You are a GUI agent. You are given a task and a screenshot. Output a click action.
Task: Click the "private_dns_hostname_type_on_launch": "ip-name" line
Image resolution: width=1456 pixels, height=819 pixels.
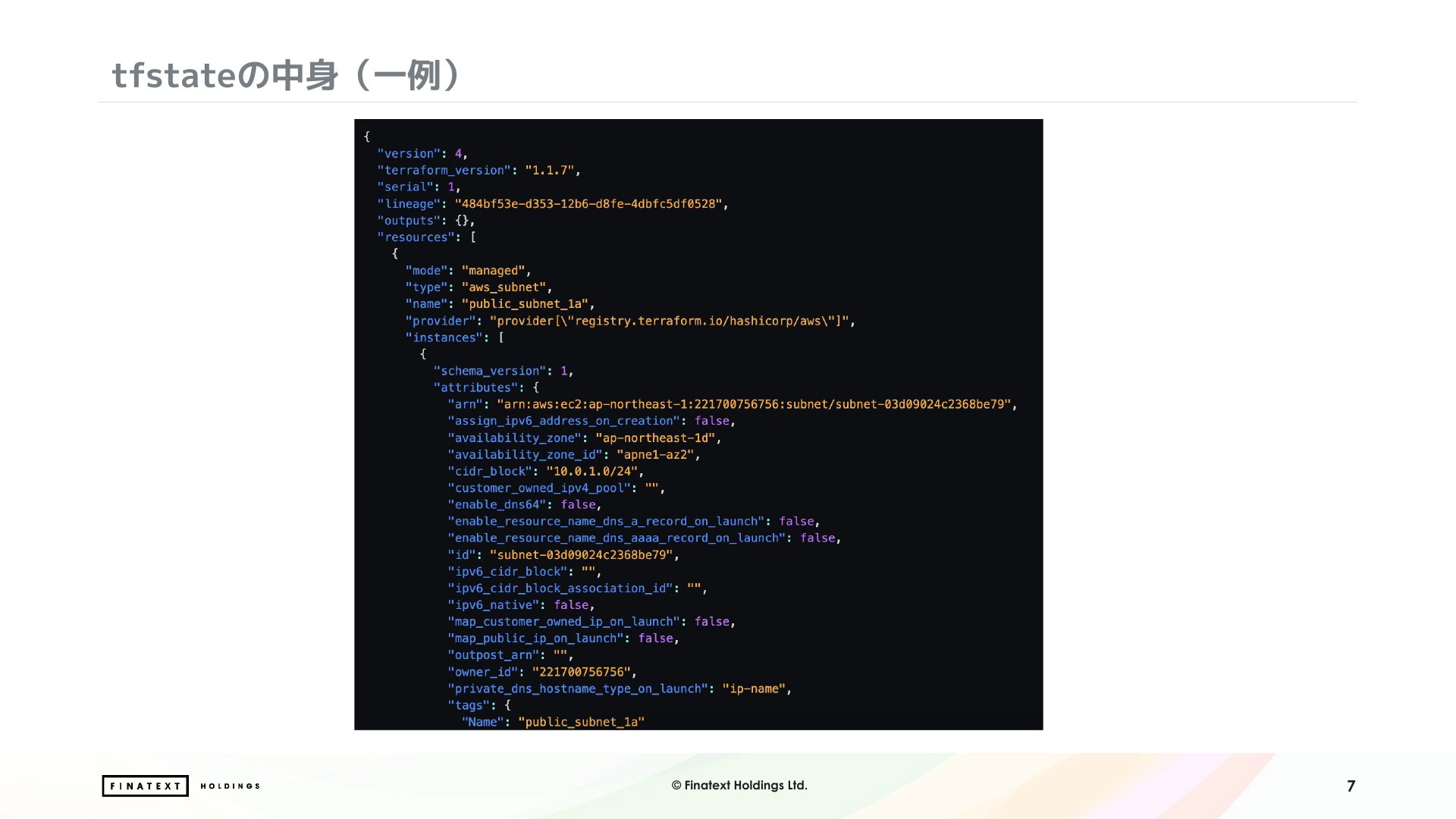click(x=620, y=689)
